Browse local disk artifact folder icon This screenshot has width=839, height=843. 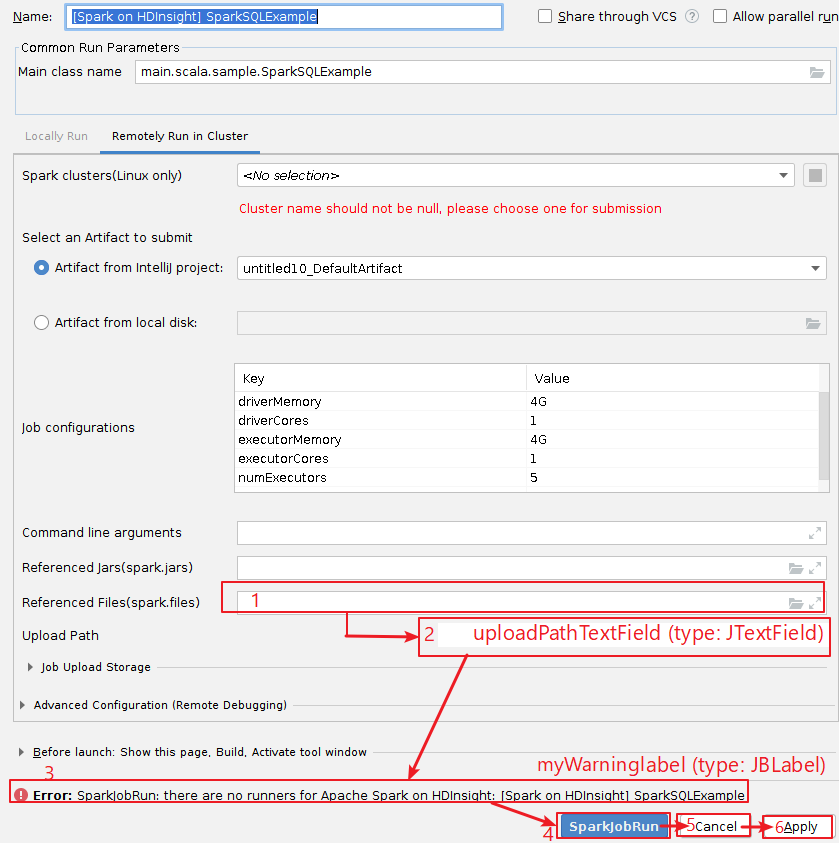pos(813,323)
